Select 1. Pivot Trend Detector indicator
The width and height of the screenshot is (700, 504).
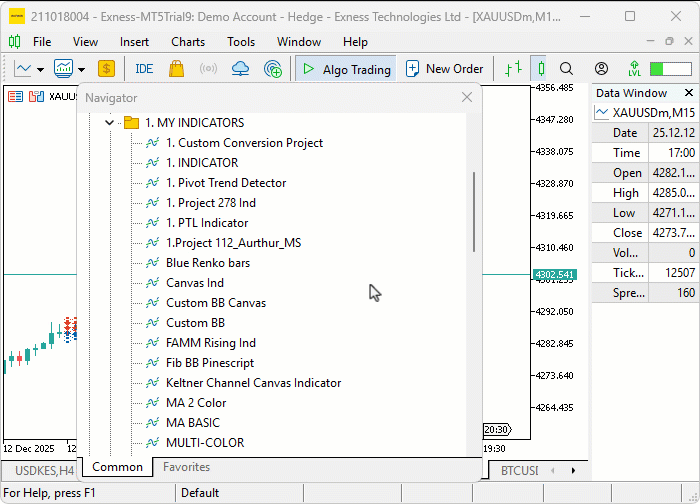click(x=226, y=183)
